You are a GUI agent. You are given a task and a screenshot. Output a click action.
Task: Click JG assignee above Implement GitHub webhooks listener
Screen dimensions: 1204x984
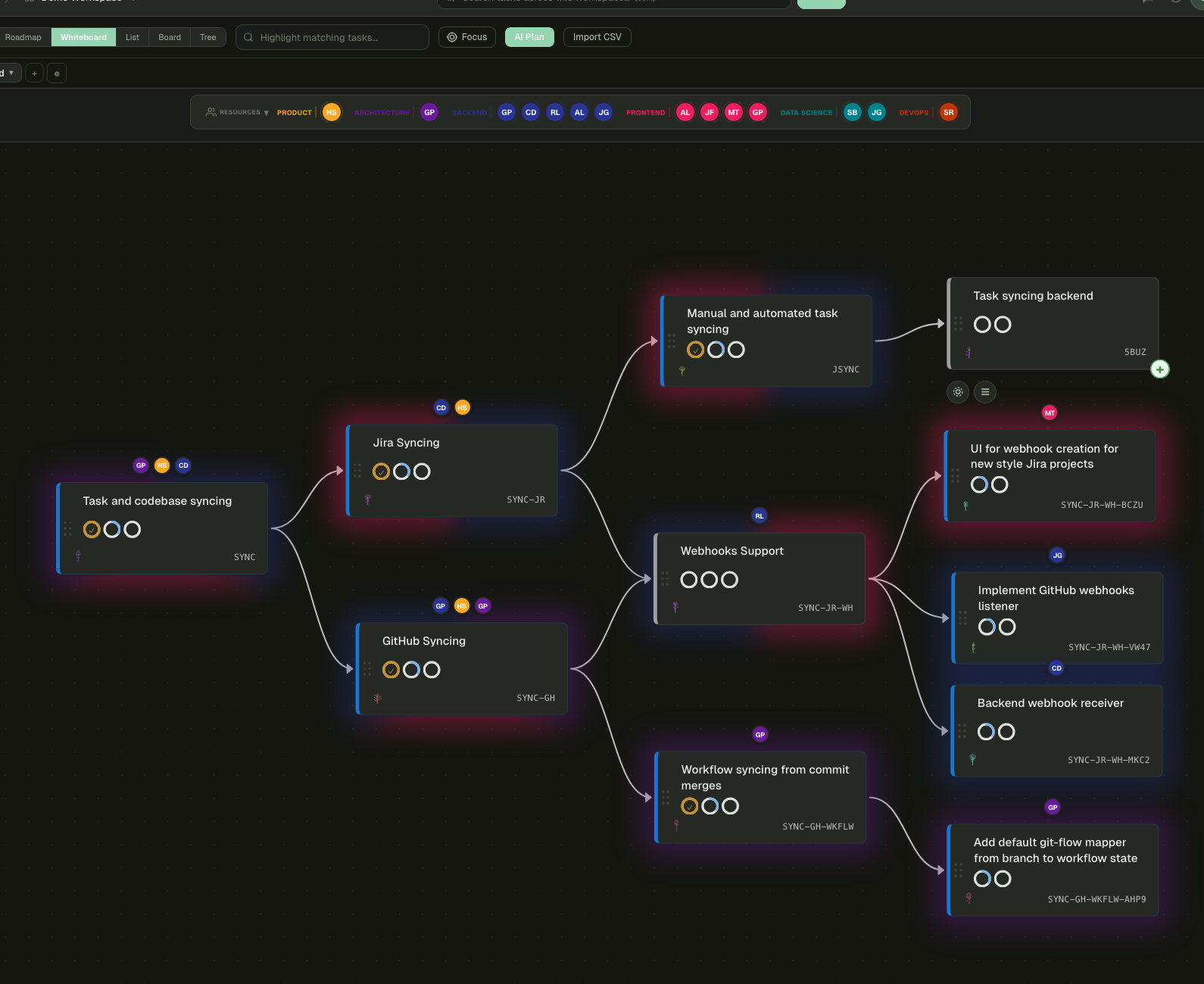tap(1057, 555)
